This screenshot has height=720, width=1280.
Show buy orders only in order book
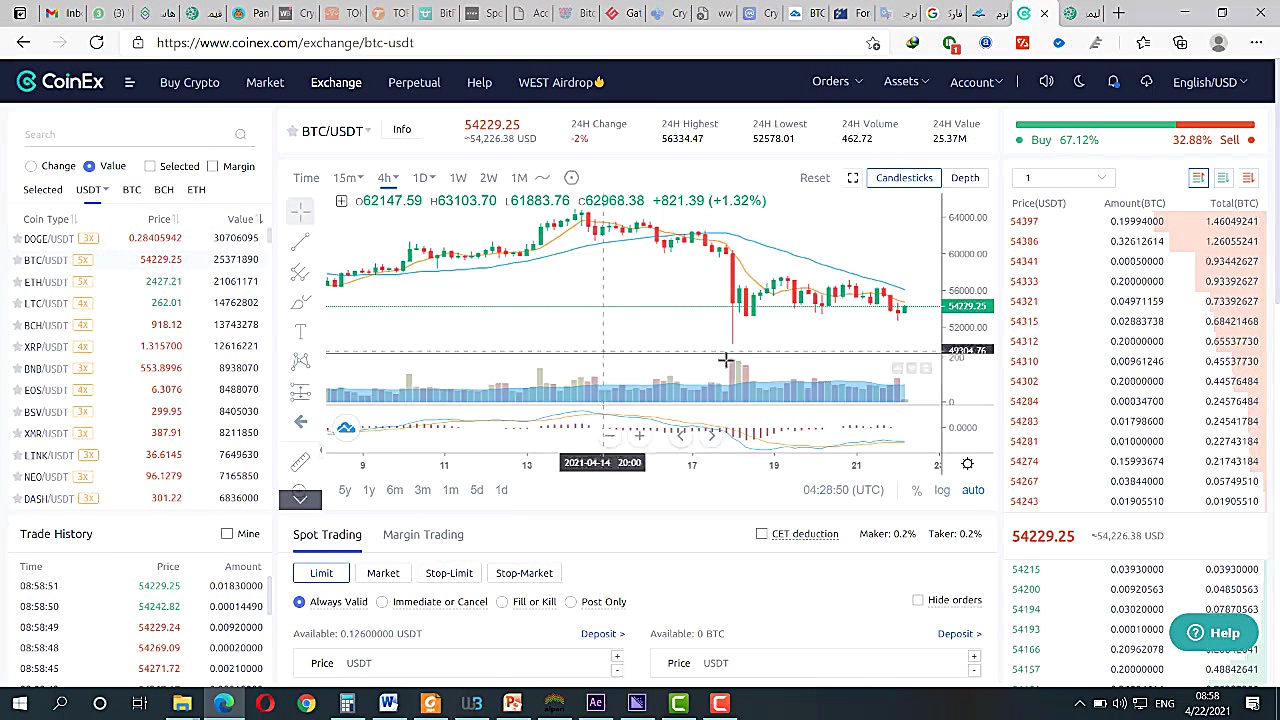(x=1223, y=178)
